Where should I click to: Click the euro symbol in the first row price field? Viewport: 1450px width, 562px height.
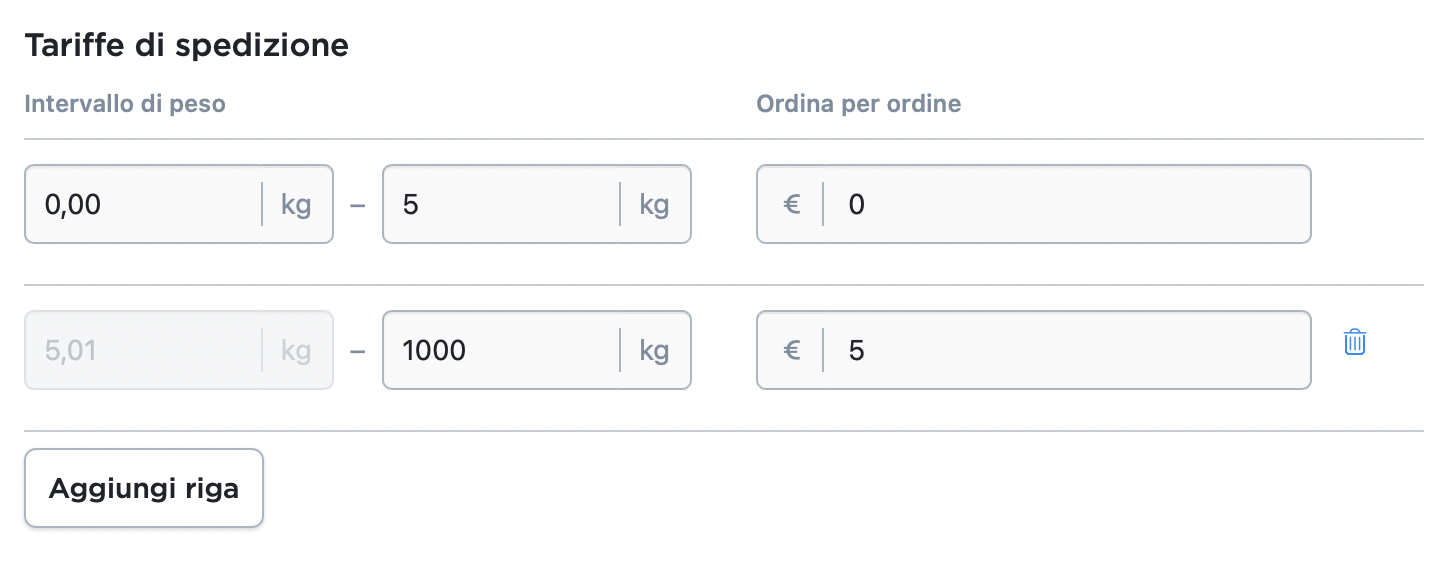[x=792, y=205]
